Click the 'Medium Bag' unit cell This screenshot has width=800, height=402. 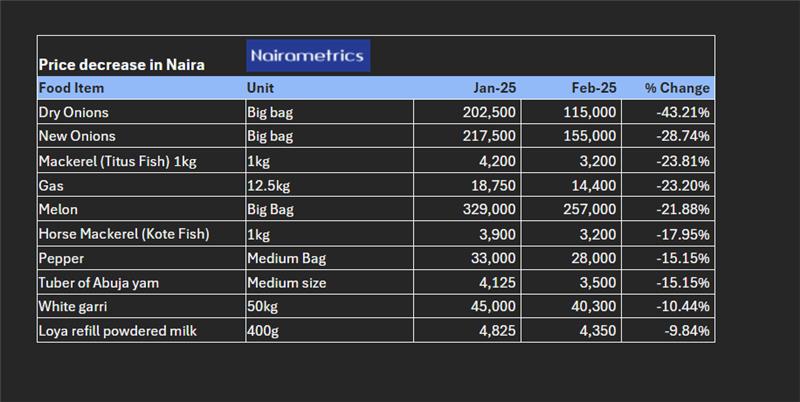tap(286, 258)
